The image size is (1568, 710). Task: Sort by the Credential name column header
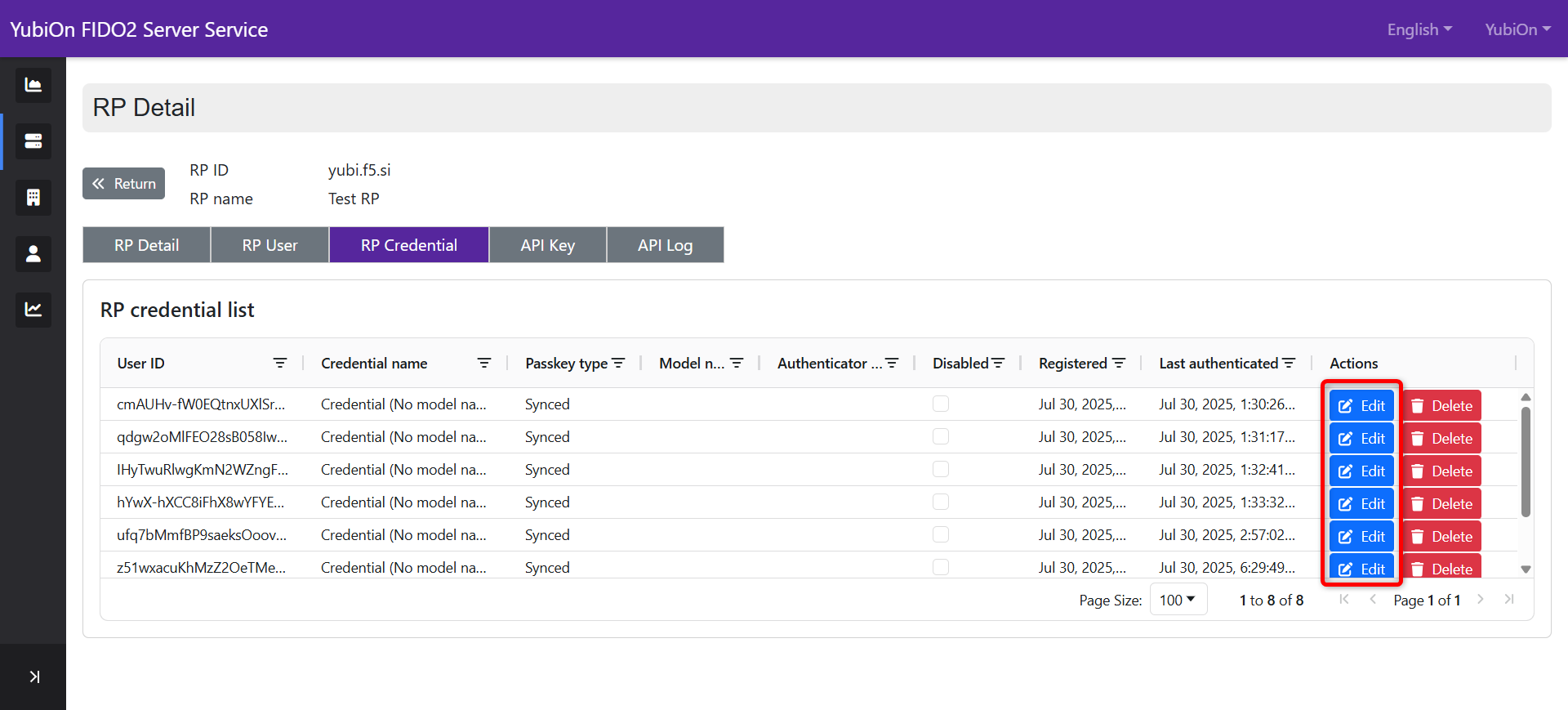tap(374, 364)
